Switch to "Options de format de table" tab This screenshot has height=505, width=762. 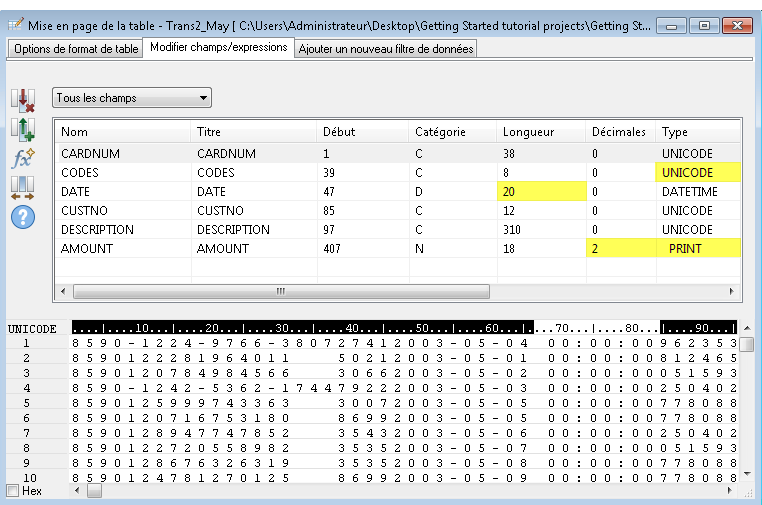[76, 49]
